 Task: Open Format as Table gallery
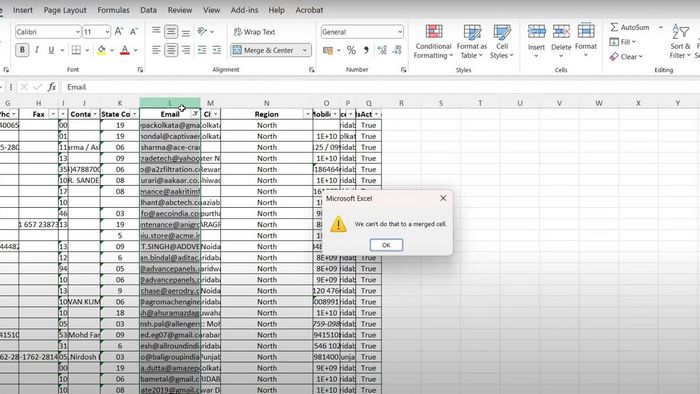471,42
